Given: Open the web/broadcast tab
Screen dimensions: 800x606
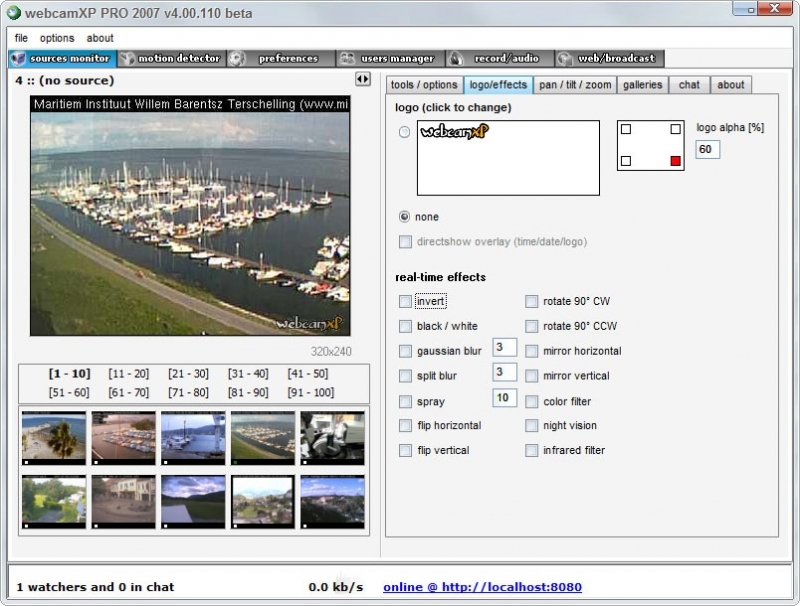Looking at the screenshot, I should (x=609, y=59).
